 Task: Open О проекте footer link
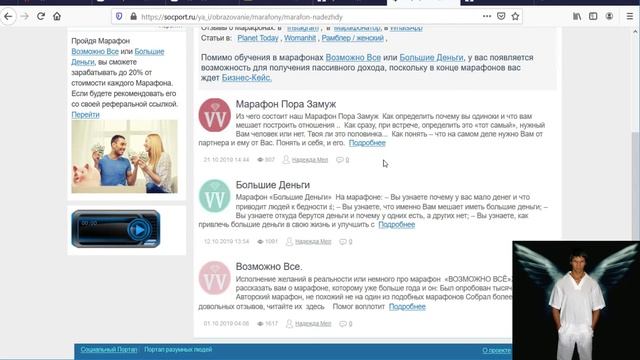(x=496, y=350)
